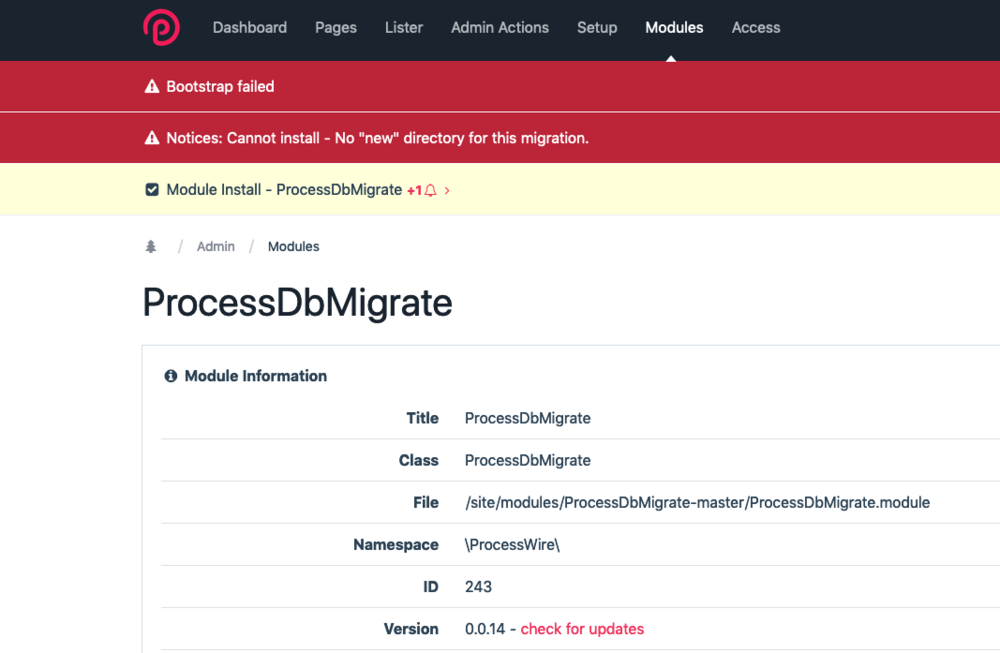Image resolution: width=1000 pixels, height=653 pixels.
Task: Click the Notices warning triangle icon
Action: pos(152,138)
